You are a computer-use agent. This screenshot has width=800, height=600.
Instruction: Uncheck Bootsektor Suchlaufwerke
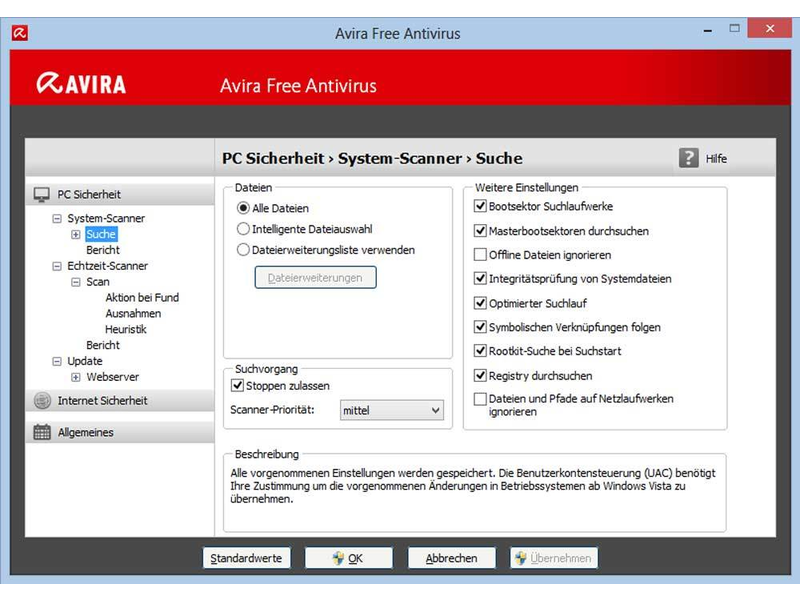pyautogui.click(x=480, y=206)
